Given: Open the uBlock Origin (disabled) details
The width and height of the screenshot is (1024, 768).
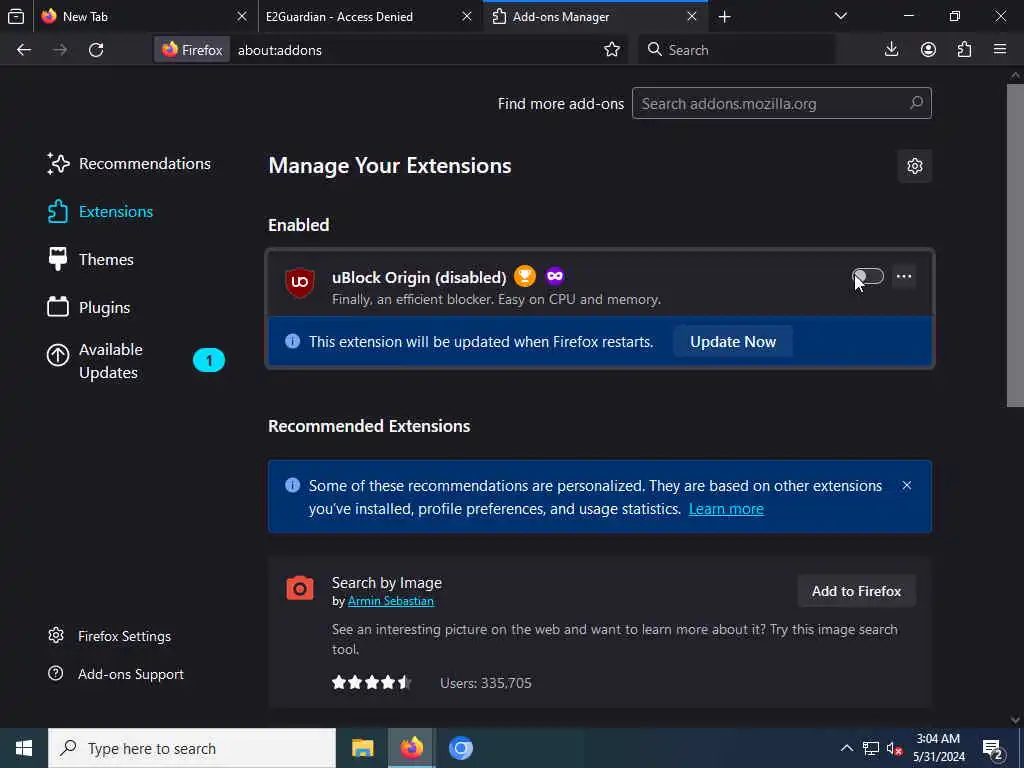Looking at the screenshot, I should click(x=419, y=277).
